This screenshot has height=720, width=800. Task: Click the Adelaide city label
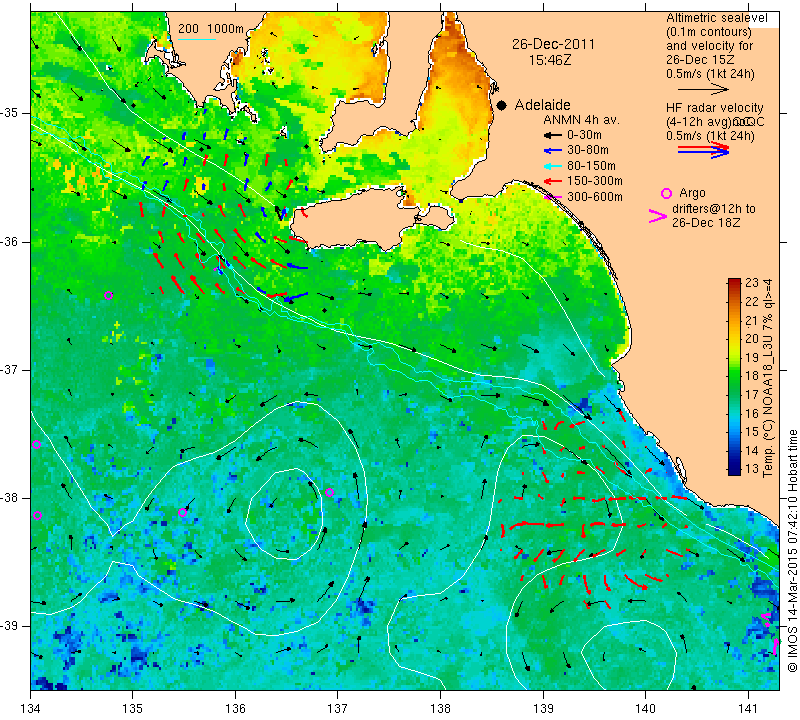[x=542, y=105]
